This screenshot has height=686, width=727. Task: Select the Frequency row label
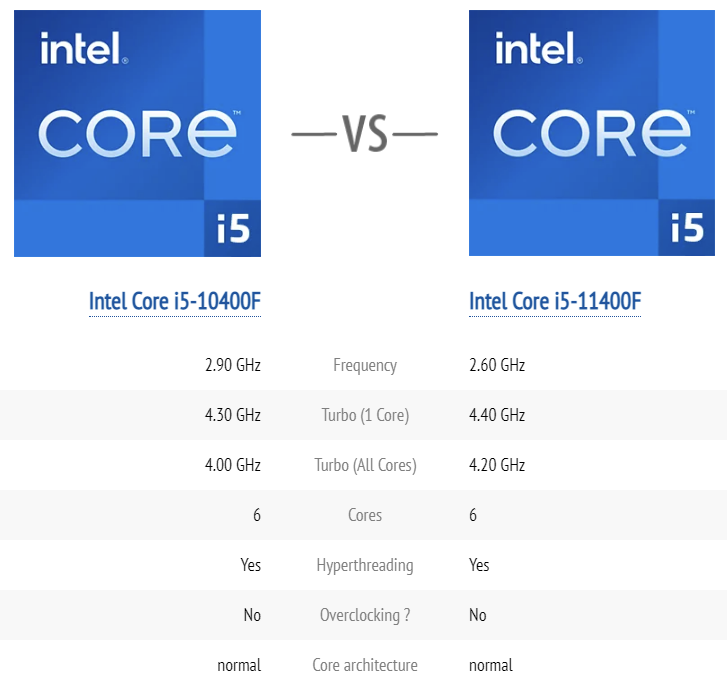click(365, 365)
